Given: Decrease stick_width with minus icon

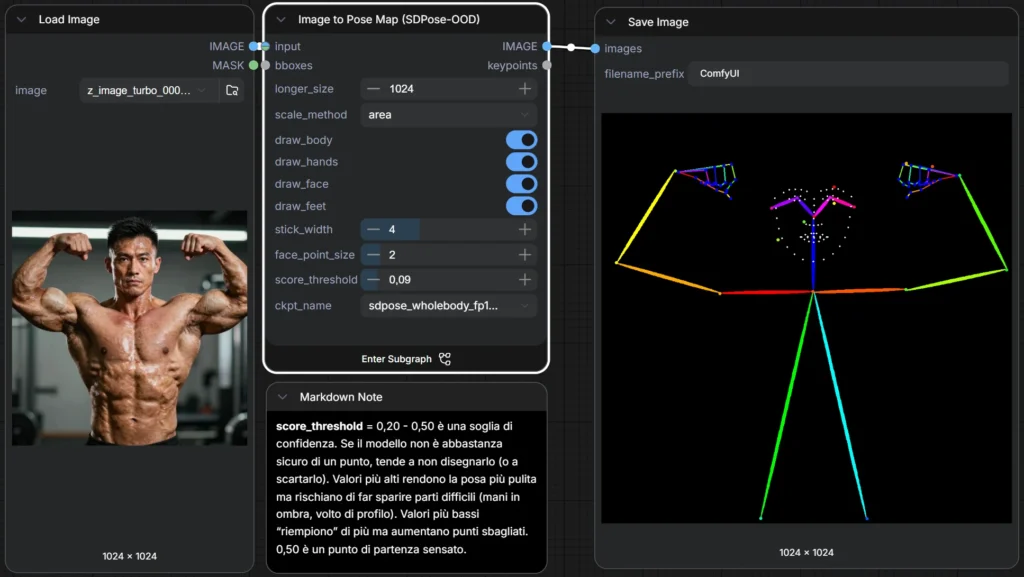Looking at the screenshot, I should (x=373, y=230).
